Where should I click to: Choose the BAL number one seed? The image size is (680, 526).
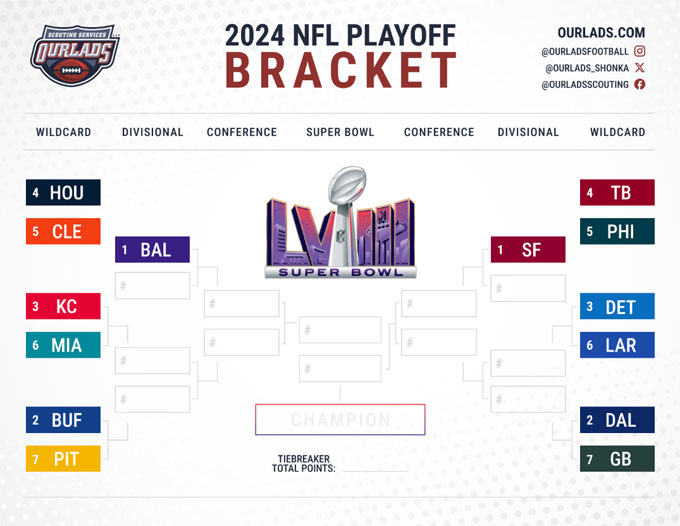pos(152,250)
